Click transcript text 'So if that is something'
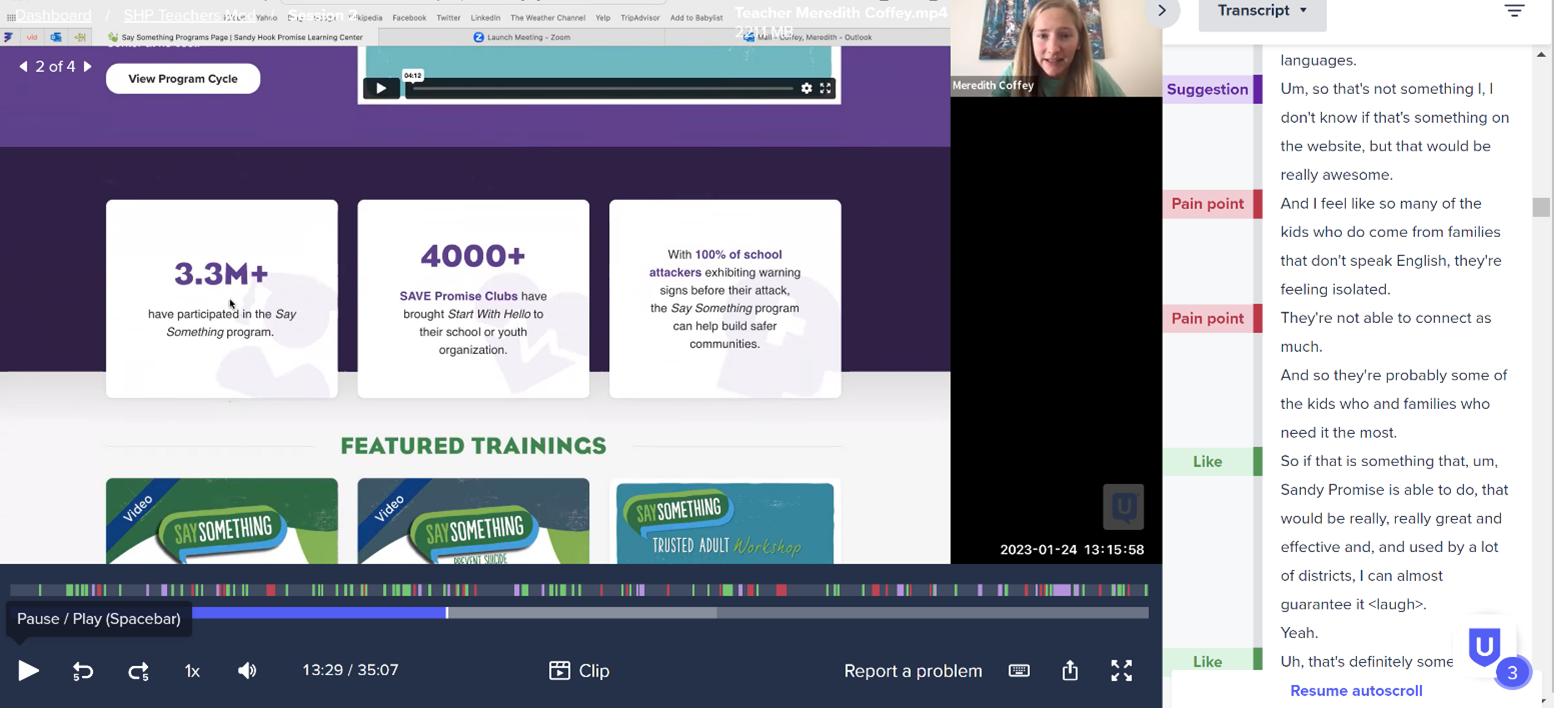This screenshot has width=1554, height=708. (x=1395, y=533)
